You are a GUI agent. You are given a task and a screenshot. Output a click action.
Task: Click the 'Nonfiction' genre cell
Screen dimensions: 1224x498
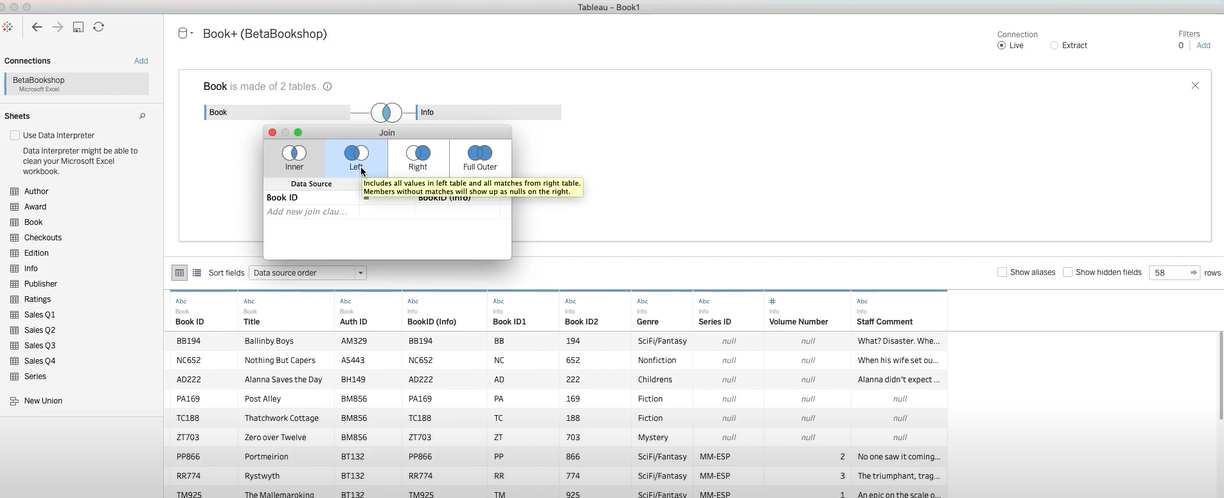(x=661, y=360)
